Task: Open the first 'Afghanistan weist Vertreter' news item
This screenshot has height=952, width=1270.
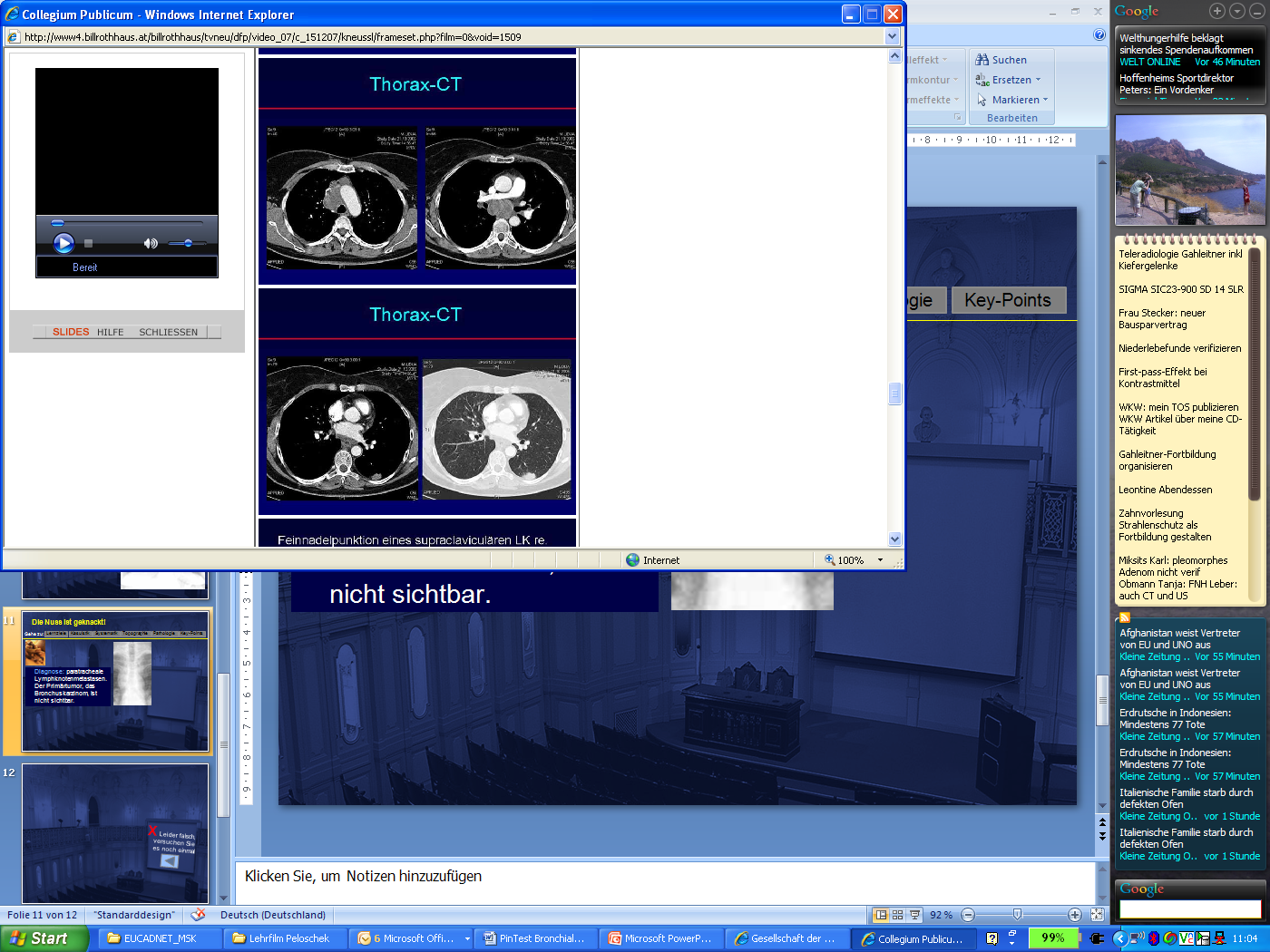Action: (1179, 639)
